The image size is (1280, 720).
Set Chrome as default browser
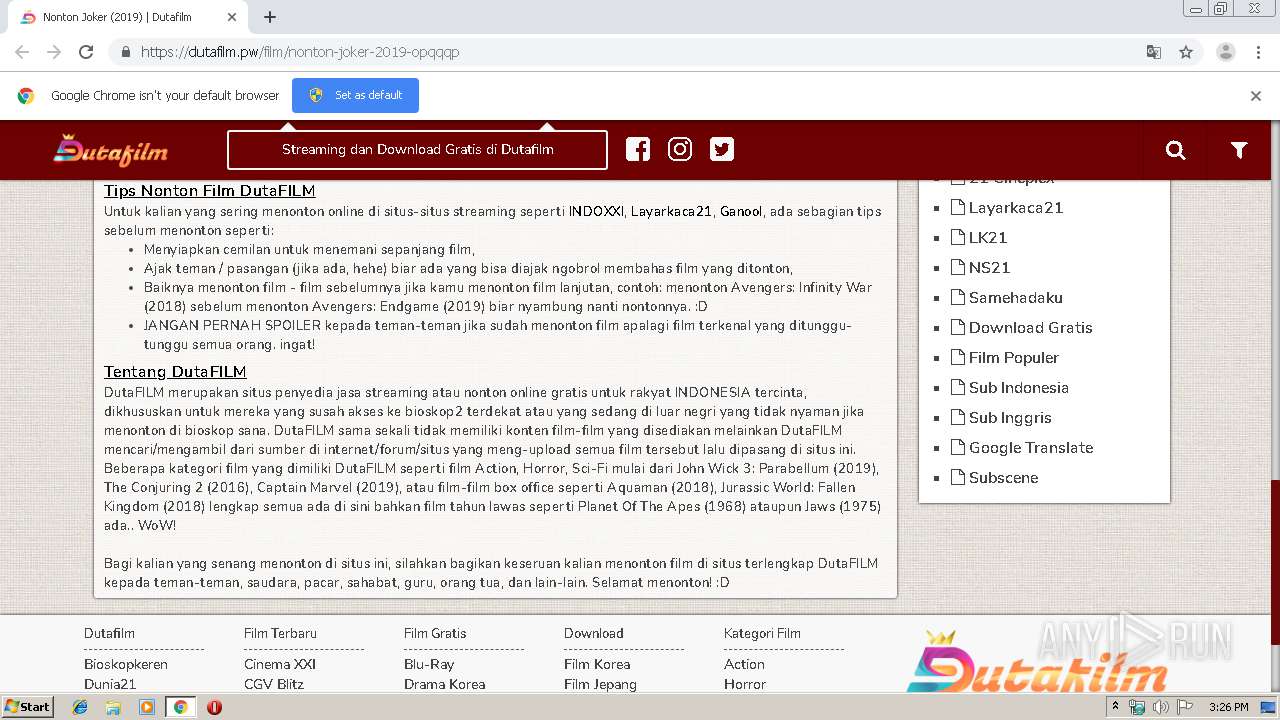click(355, 95)
